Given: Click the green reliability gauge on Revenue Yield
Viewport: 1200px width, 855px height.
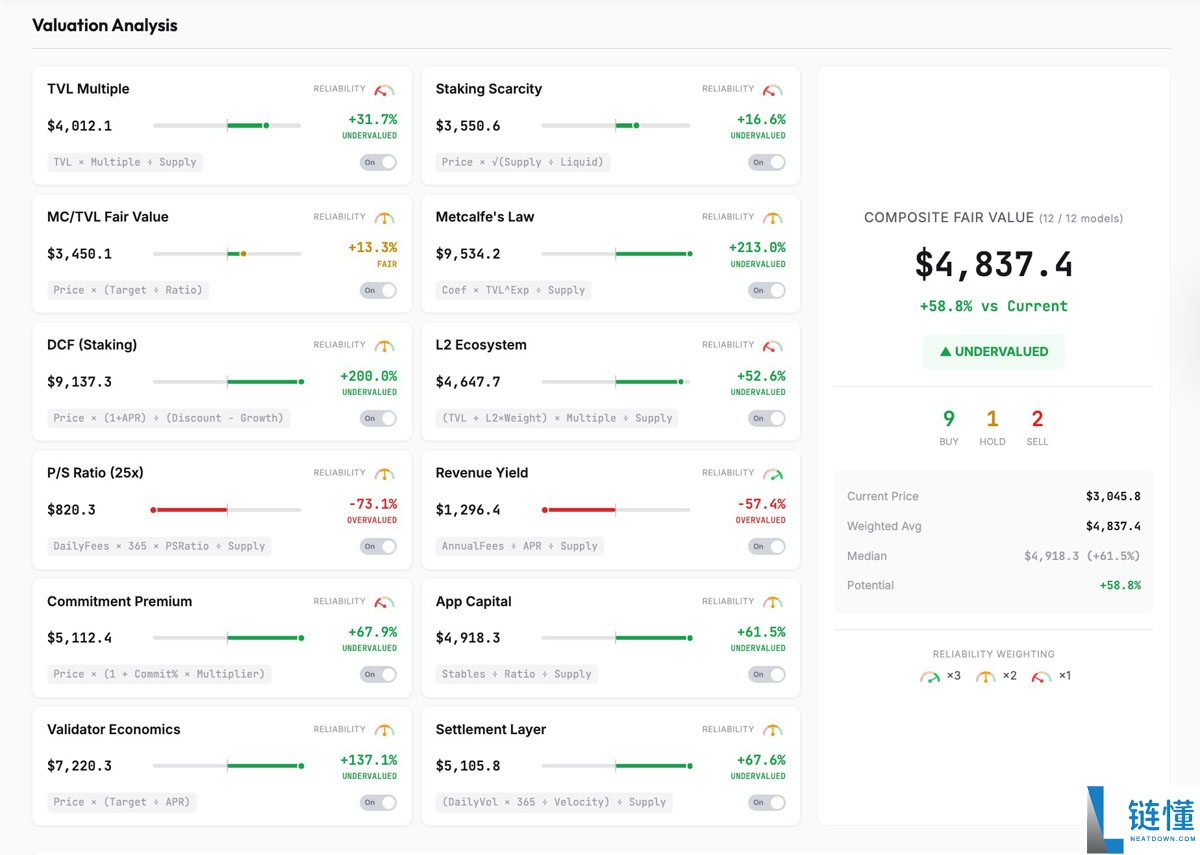Looking at the screenshot, I should (x=773, y=473).
